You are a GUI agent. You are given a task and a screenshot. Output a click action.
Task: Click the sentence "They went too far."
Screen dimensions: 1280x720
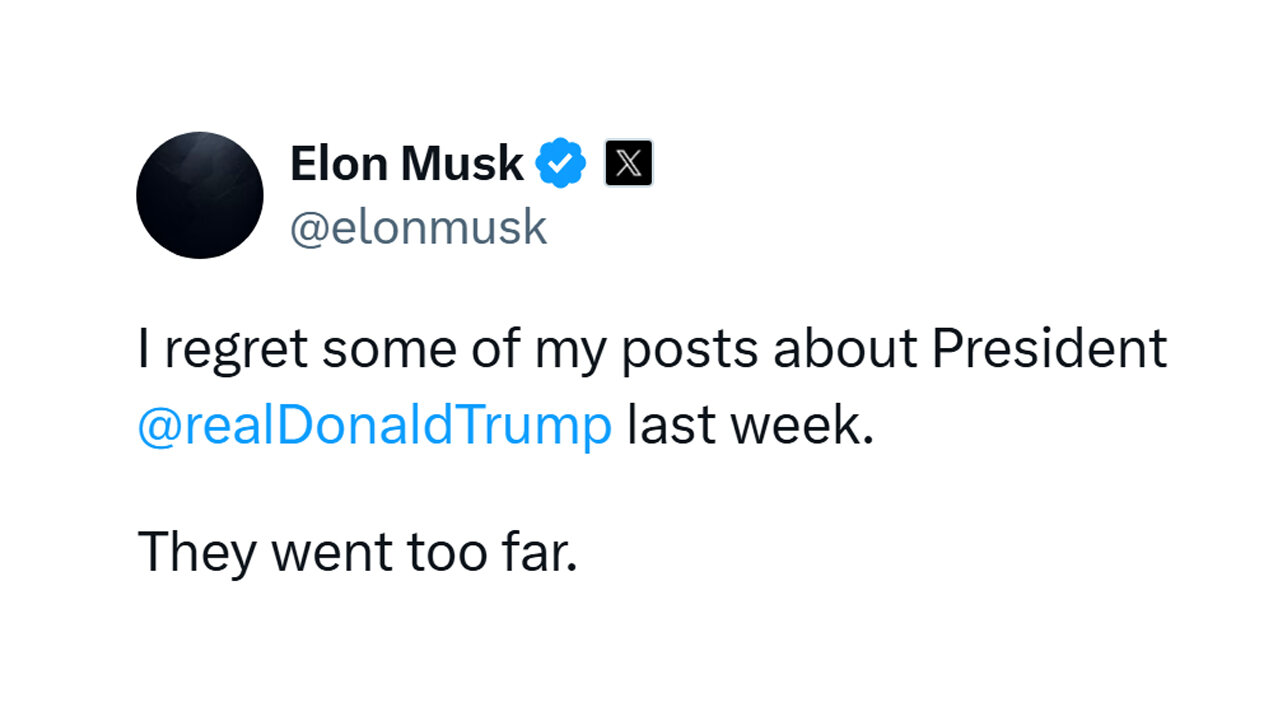pos(358,551)
